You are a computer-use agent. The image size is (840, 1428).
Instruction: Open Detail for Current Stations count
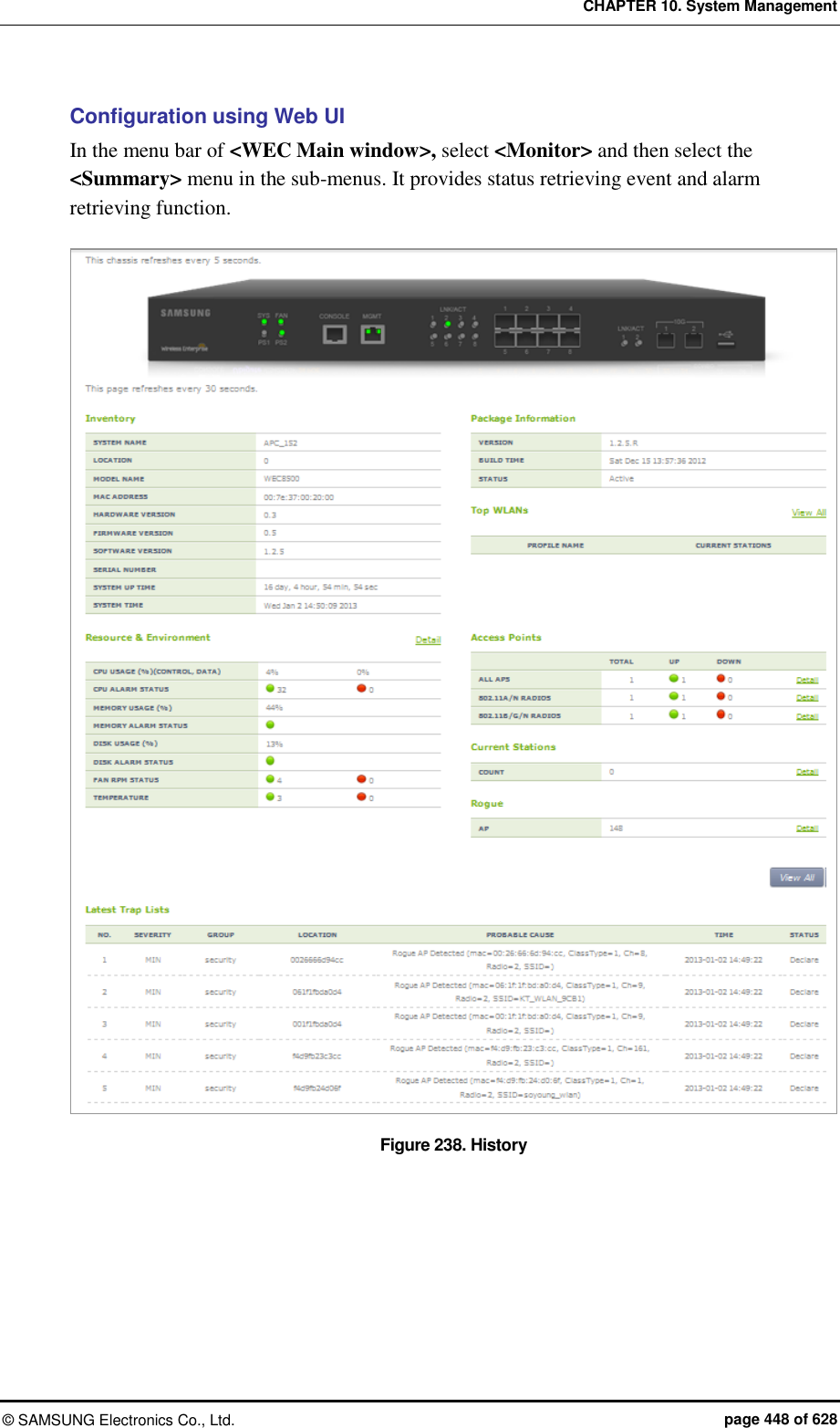(x=805, y=772)
